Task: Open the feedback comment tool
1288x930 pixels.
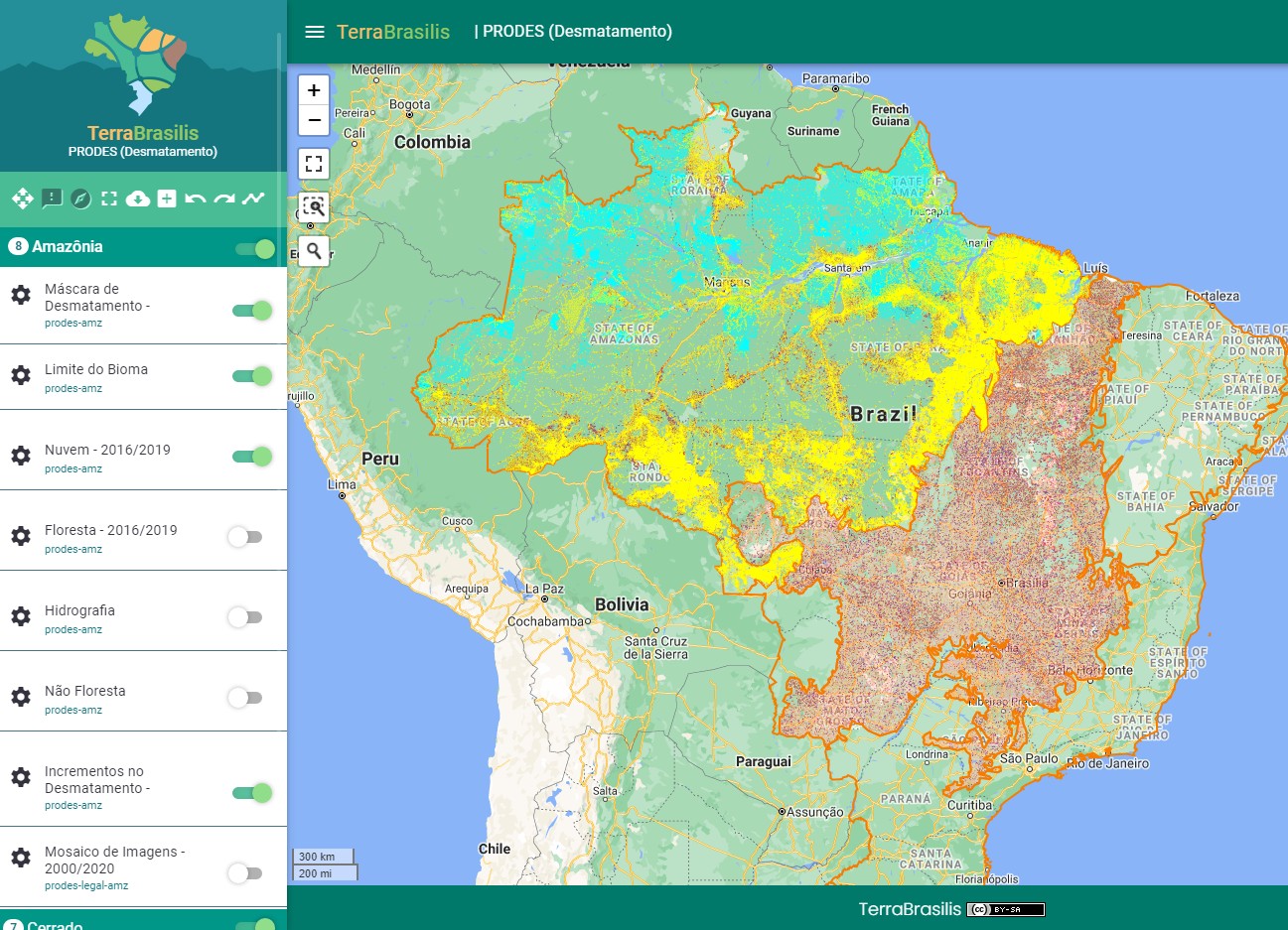Action: tap(52, 199)
